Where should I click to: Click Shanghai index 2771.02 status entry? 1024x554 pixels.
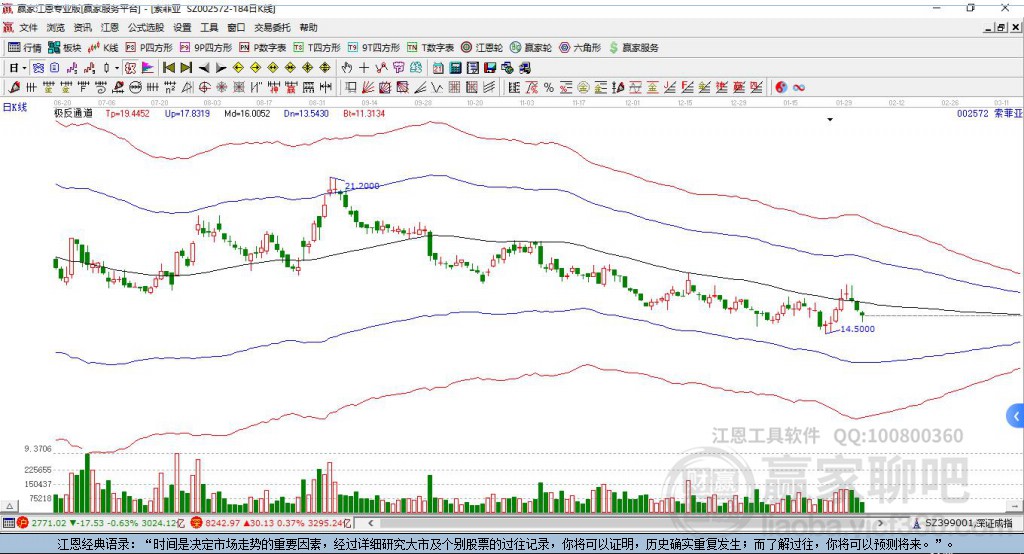click(x=101, y=523)
